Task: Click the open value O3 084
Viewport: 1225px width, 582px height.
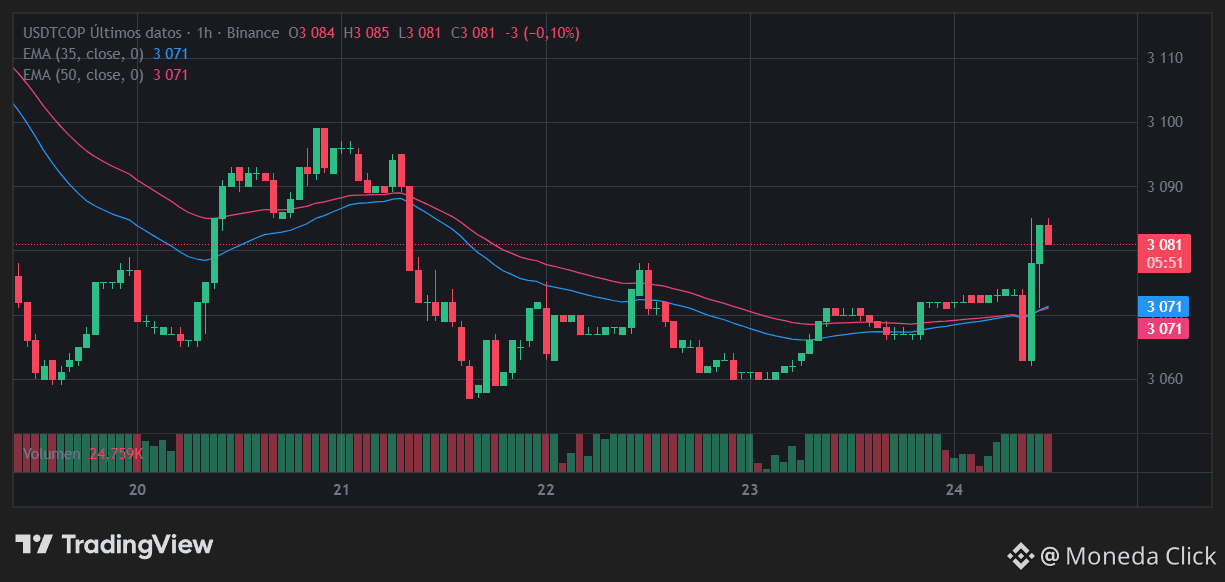Action: (x=311, y=33)
